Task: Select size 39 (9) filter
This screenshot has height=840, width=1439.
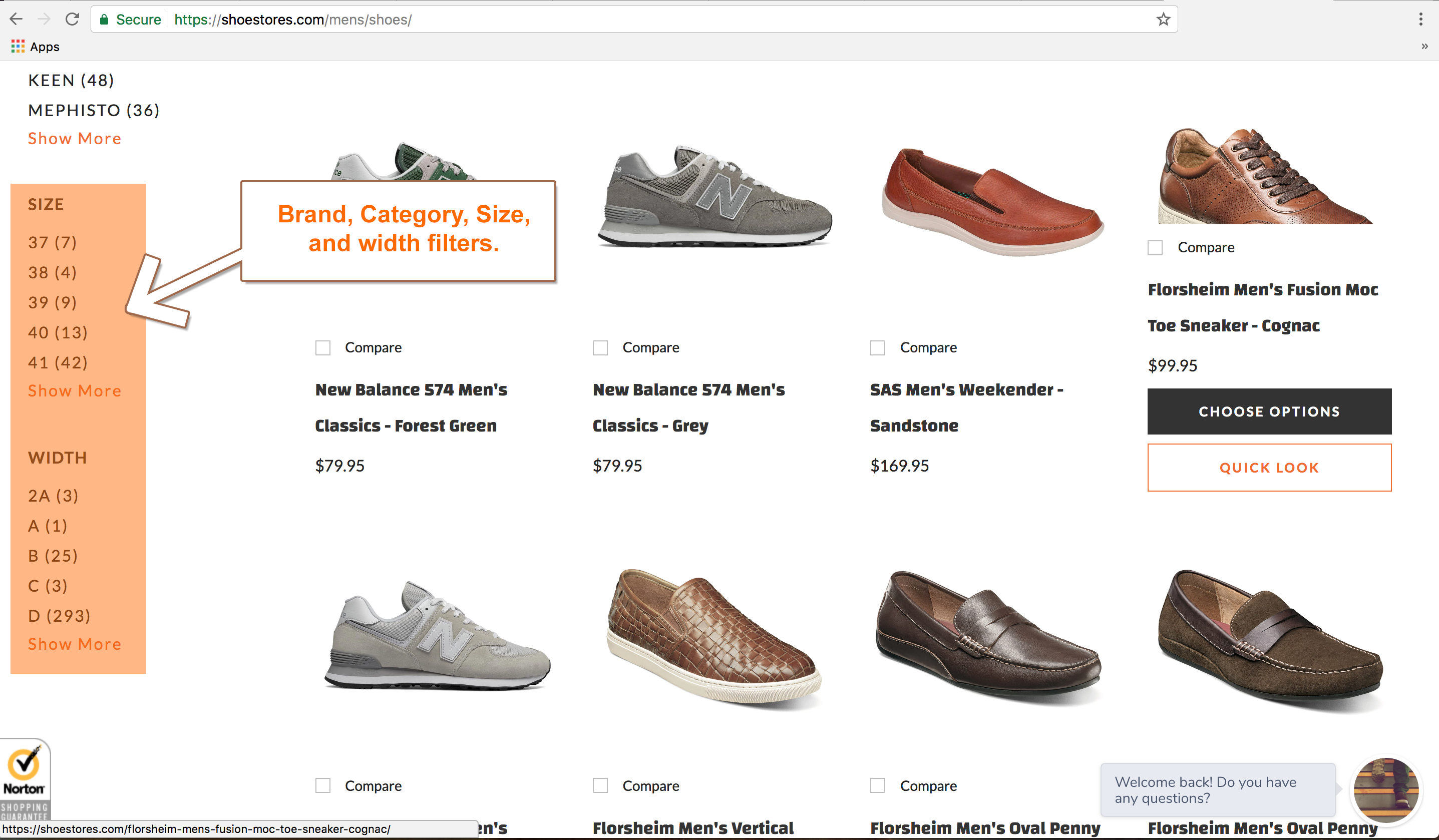Action: tap(53, 303)
